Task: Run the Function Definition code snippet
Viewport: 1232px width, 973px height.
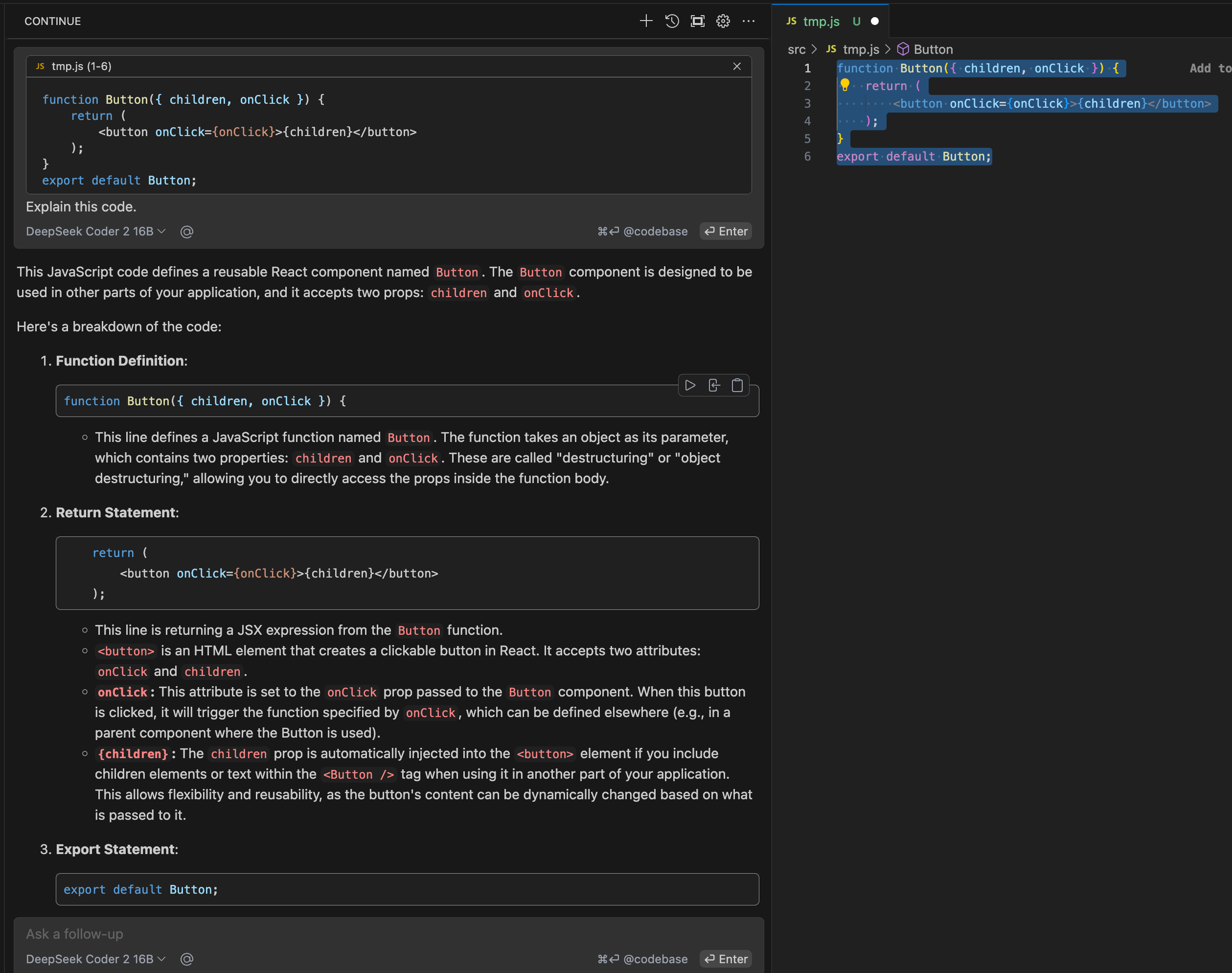Action: [x=690, y=386]
